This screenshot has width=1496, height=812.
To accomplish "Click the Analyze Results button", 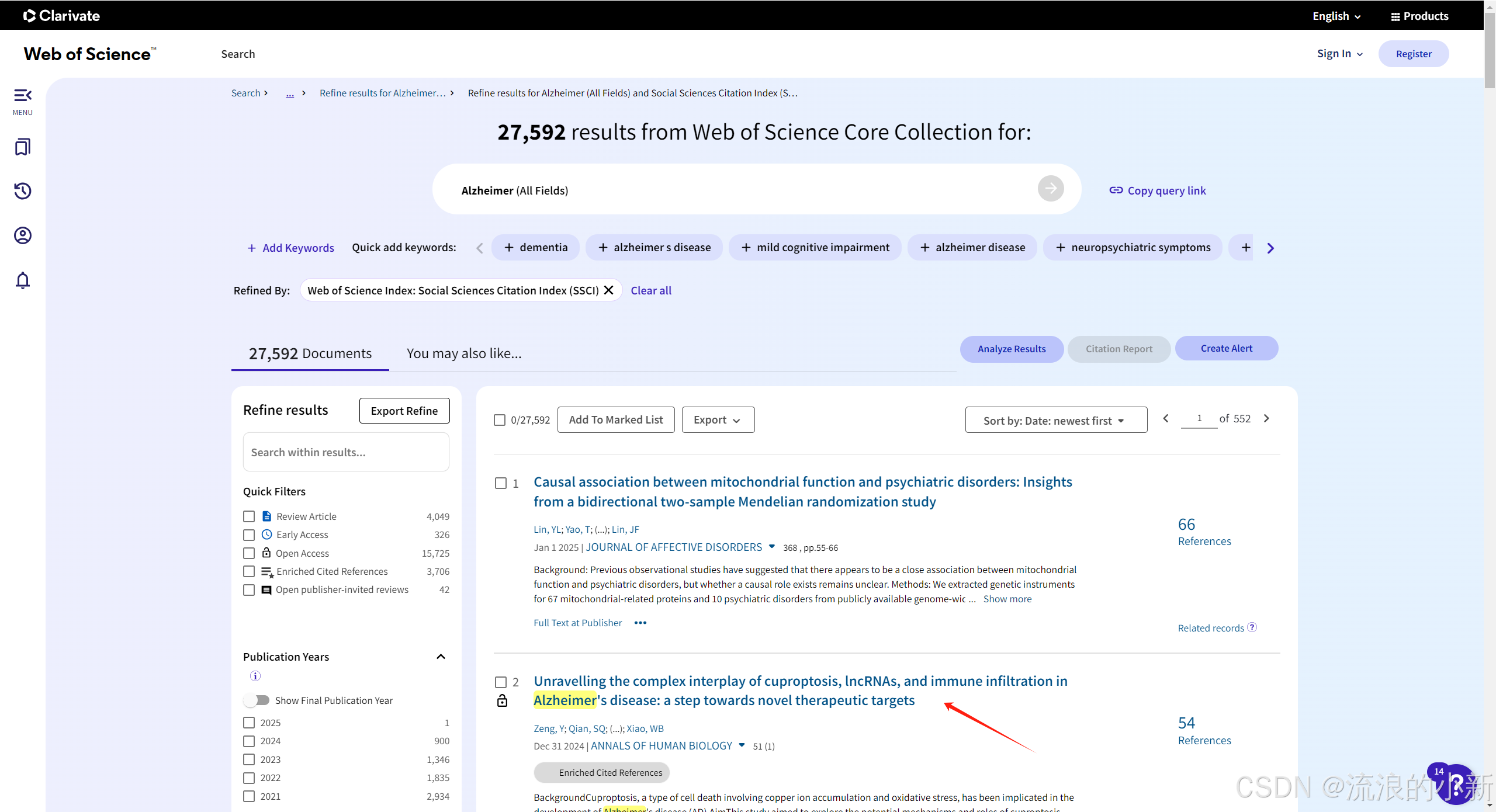I will click(x=1011, y=349).
